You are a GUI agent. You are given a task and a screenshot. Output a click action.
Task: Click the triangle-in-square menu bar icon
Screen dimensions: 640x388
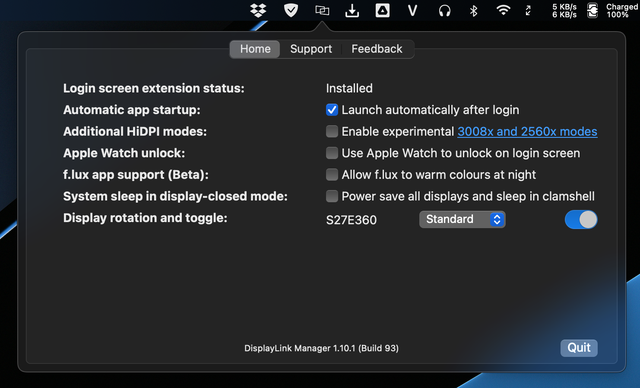point(382,10)
